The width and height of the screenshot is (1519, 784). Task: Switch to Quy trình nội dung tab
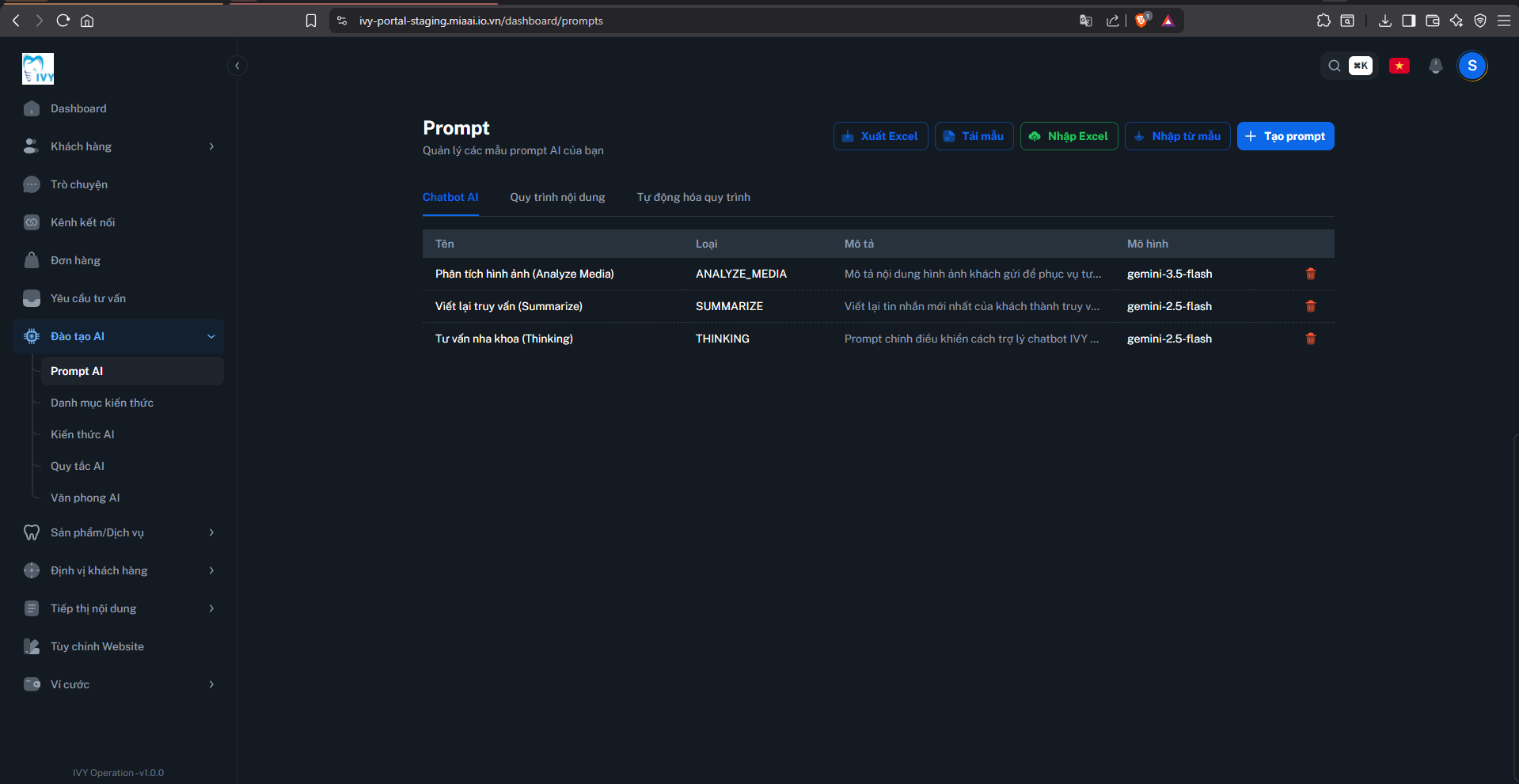[557, 197]
